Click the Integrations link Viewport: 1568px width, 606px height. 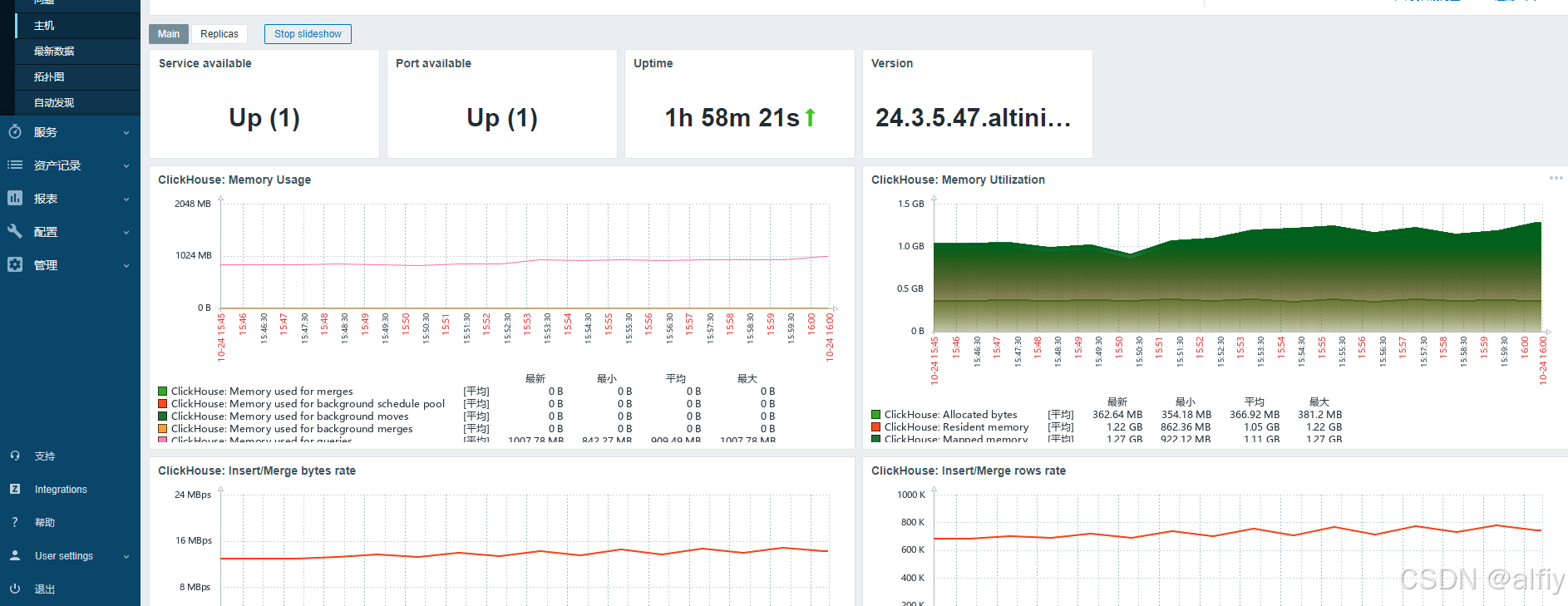point(61,490)
